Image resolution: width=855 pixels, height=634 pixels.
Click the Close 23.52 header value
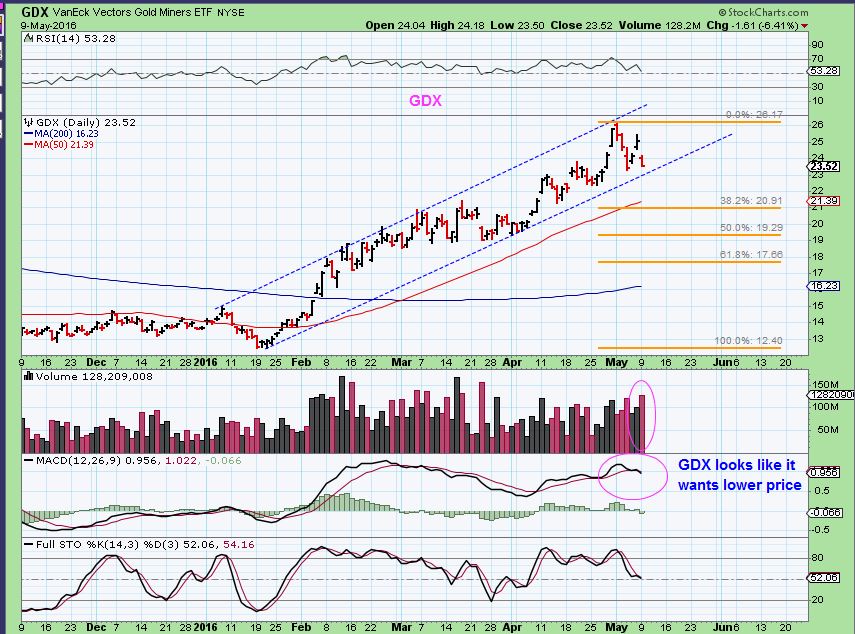pos(581,25)
